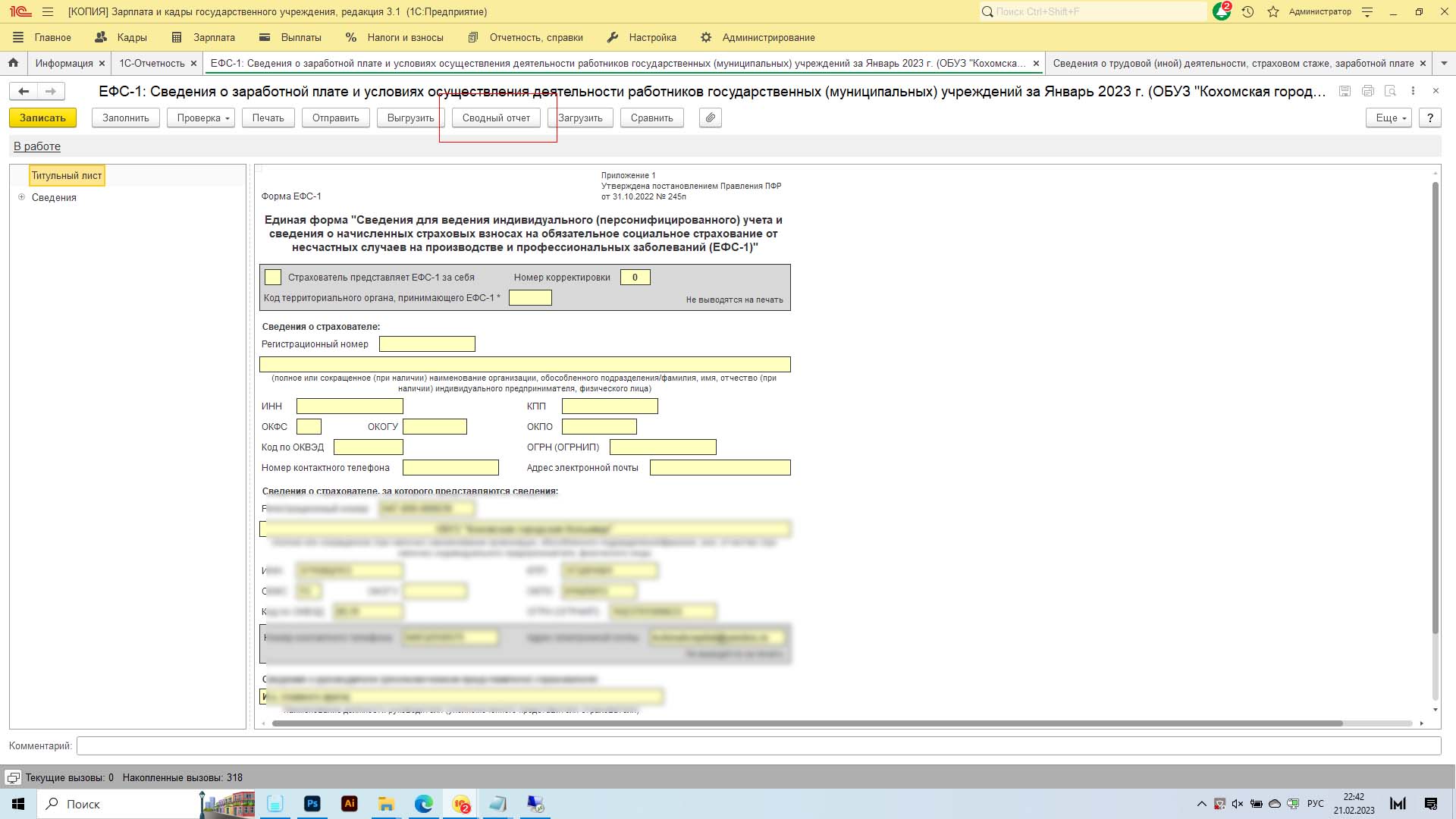Open the Кадры section

(121, 37)
